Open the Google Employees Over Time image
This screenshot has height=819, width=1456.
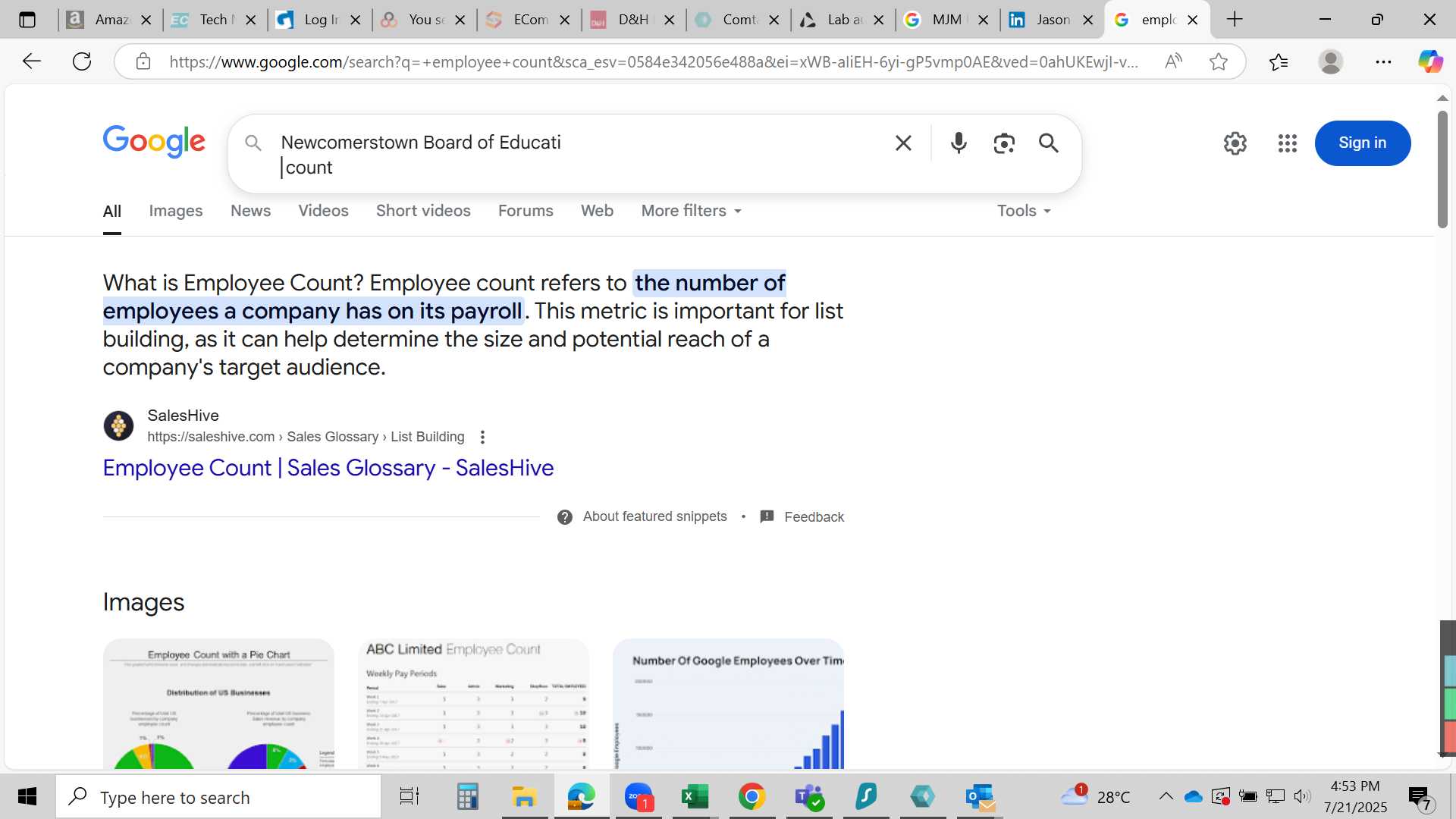tap(728, 704)
